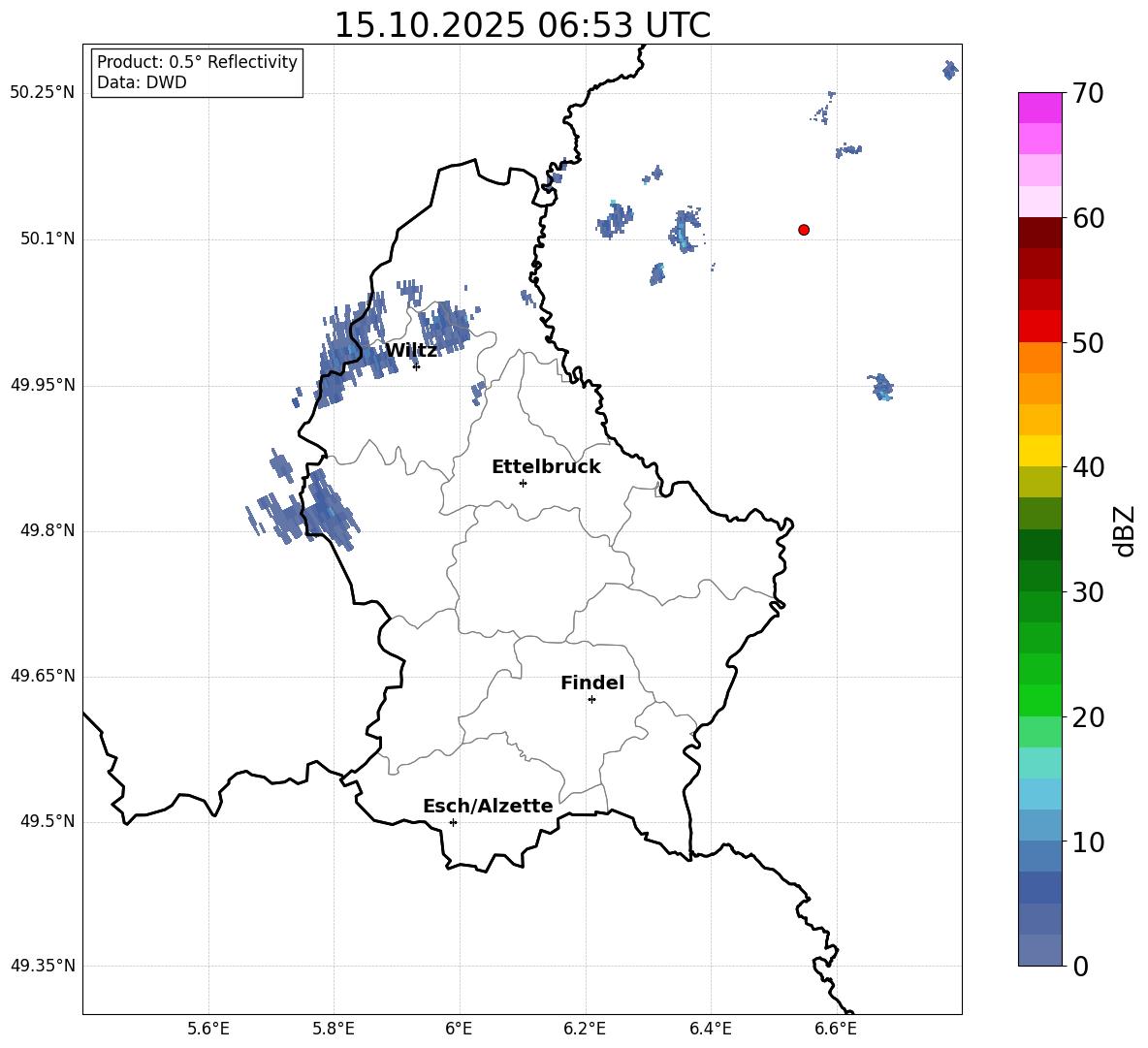Click the 5.6°E longitude label
The width and height of the screenshot is (1148, 1048).
[x=208, y=1029]
